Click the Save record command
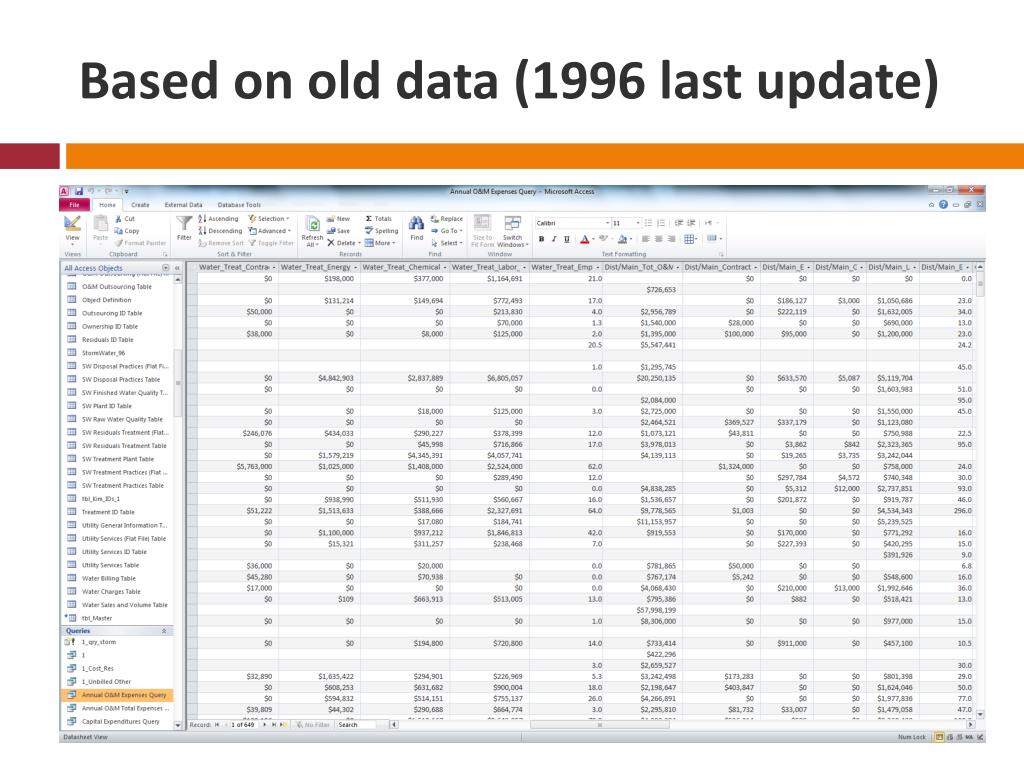This screenshot has width=1024, height=768. (338, 231)
